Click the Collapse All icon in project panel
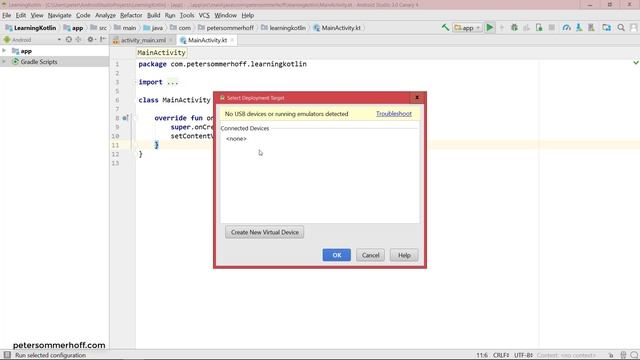This screenshot has width=640, height=360. point(78,40)
